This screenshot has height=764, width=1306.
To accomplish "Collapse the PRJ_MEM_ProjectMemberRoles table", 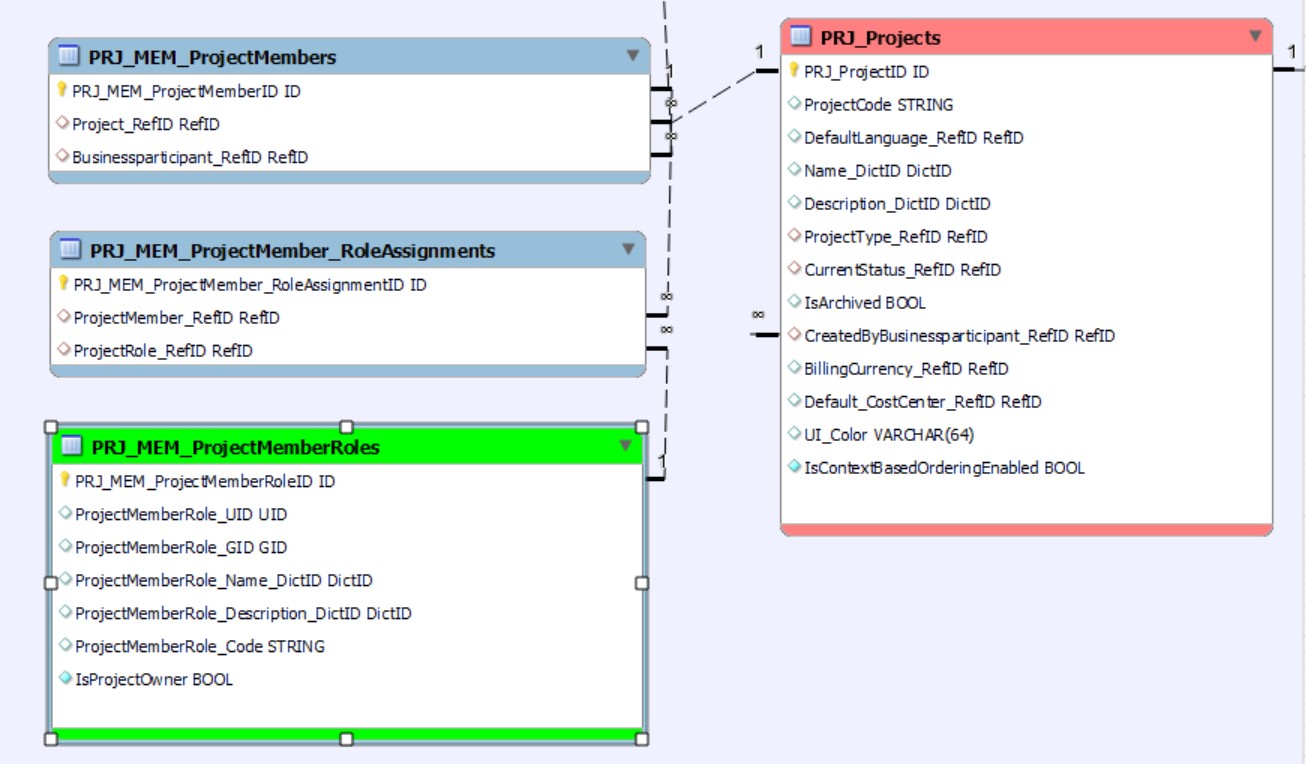I will (626, 446).
